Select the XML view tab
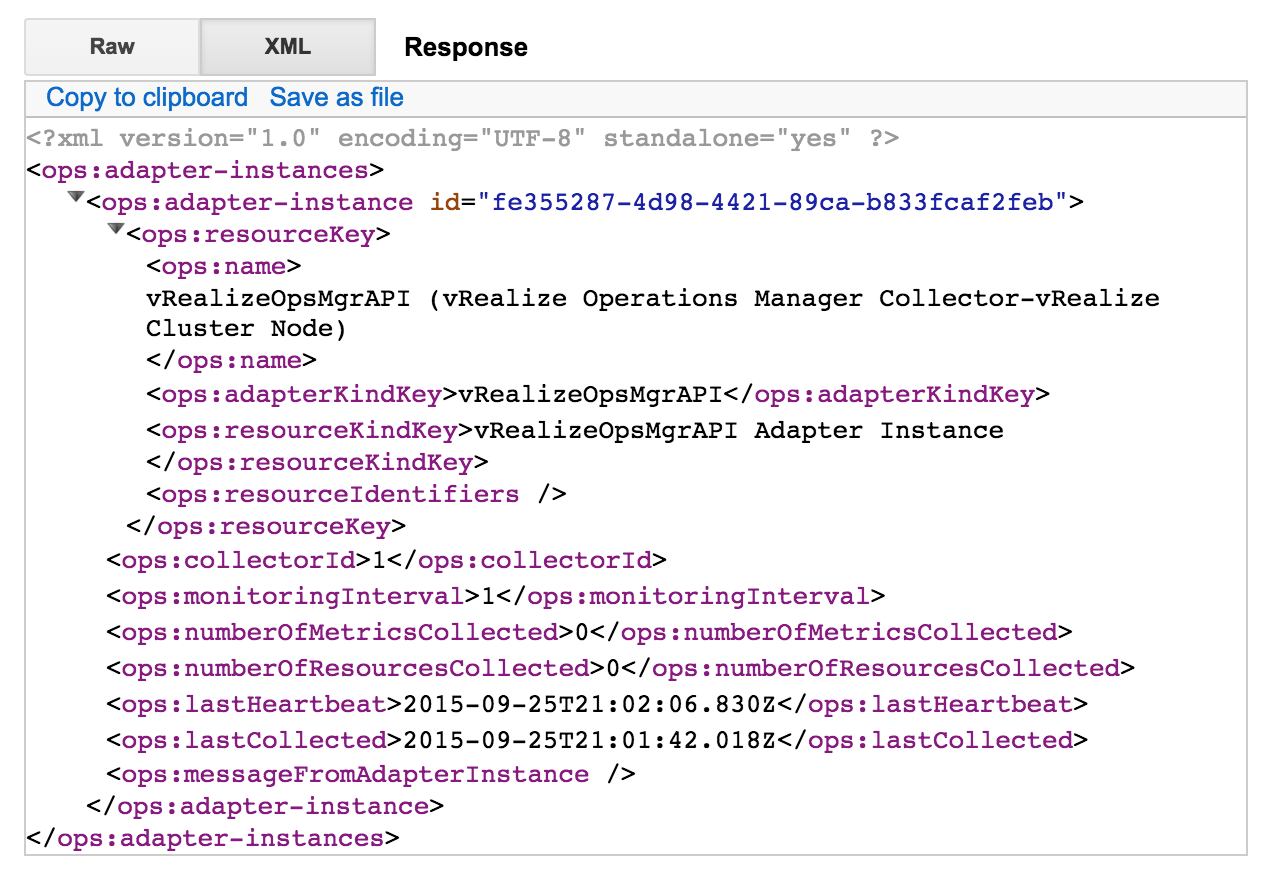Viewport: 1262px width, 882px height. 288,47
